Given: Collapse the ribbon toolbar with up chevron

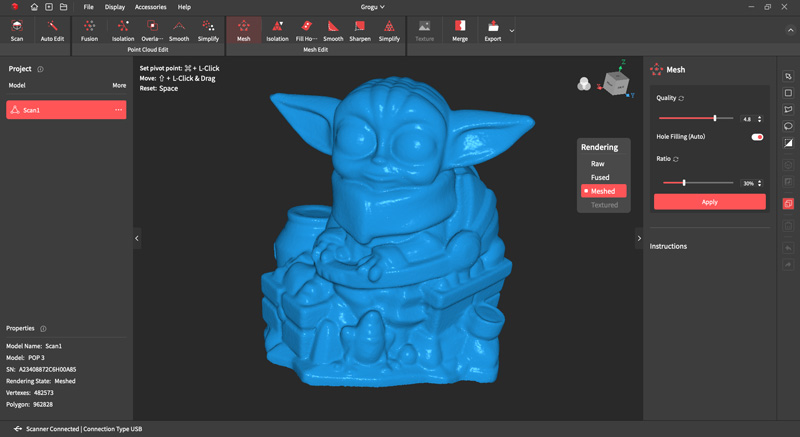Looking at the screenshot, I should click(x=790, y=31).
